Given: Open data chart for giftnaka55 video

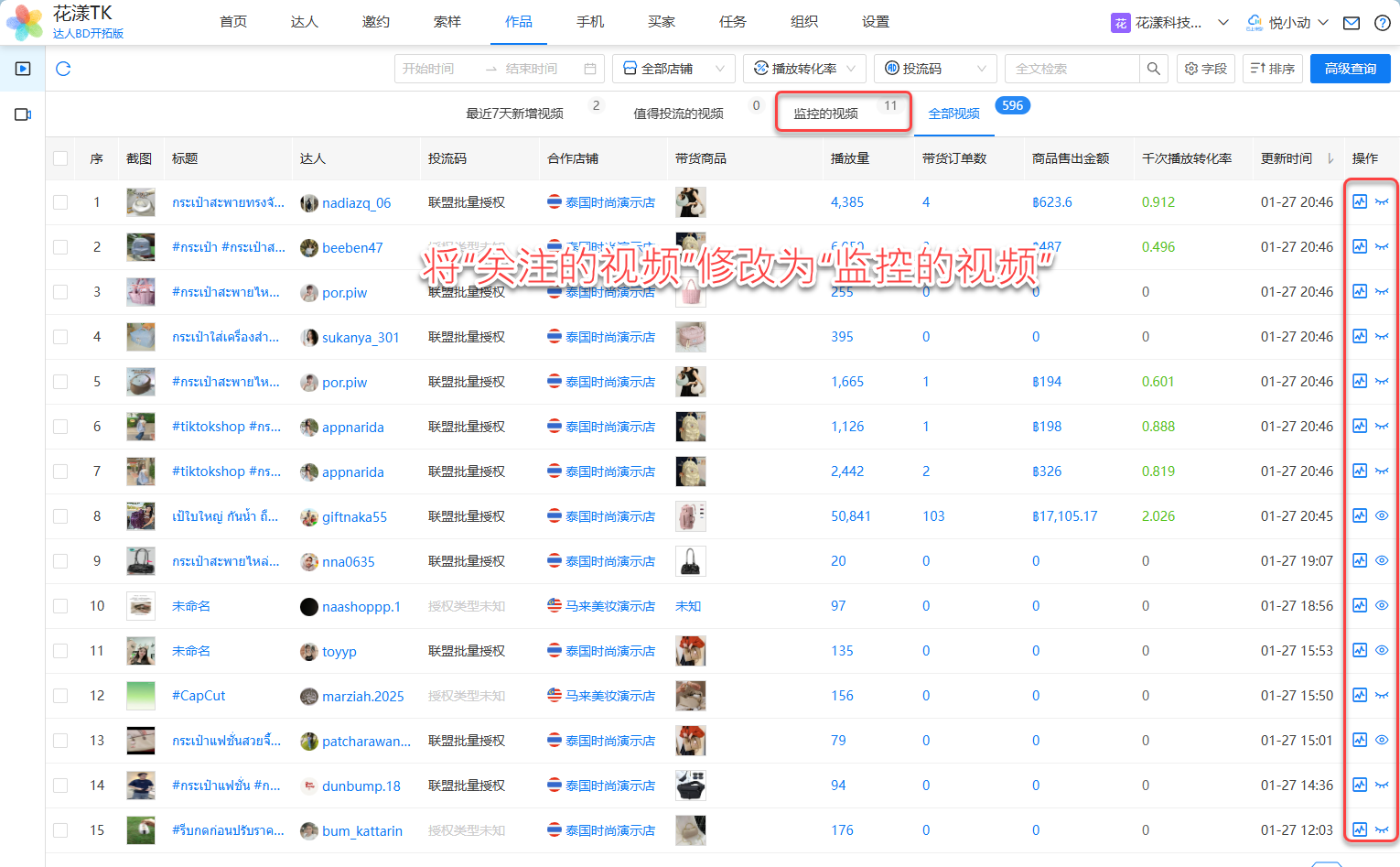Looking at the screenshot, I should click(x=1360, y=516).
